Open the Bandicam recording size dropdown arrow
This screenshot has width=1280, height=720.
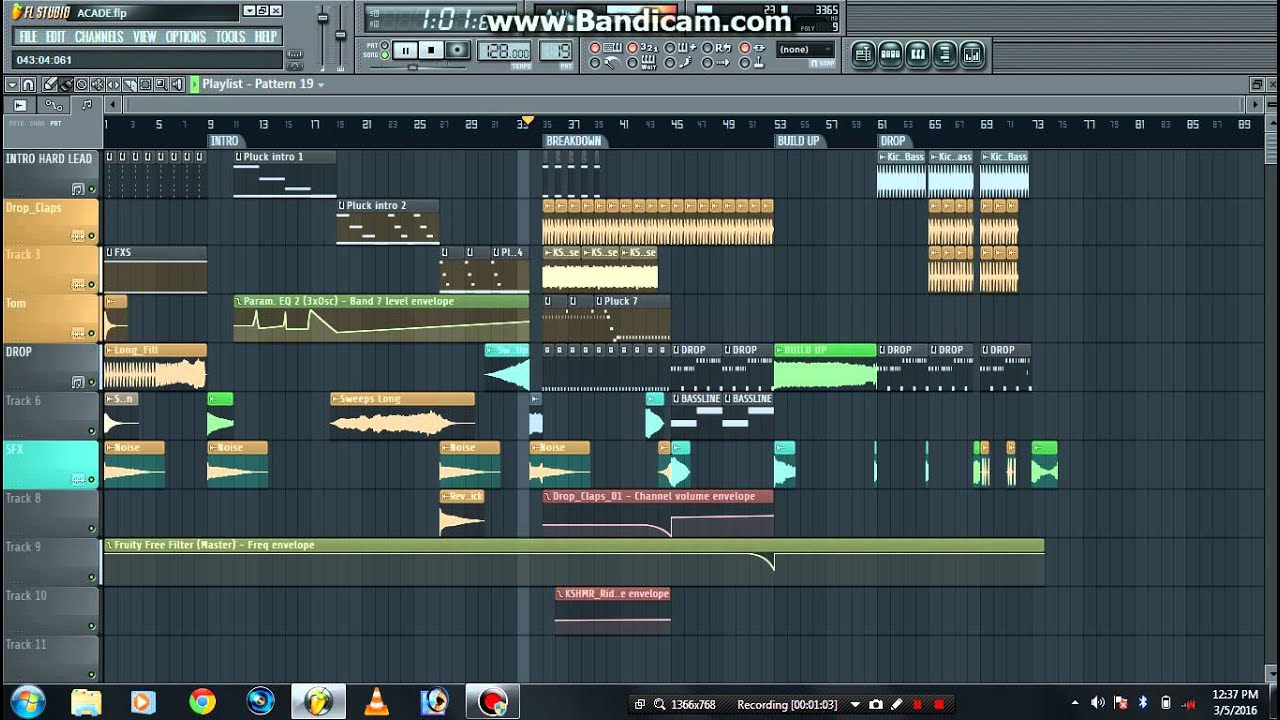tap(855, 704)
